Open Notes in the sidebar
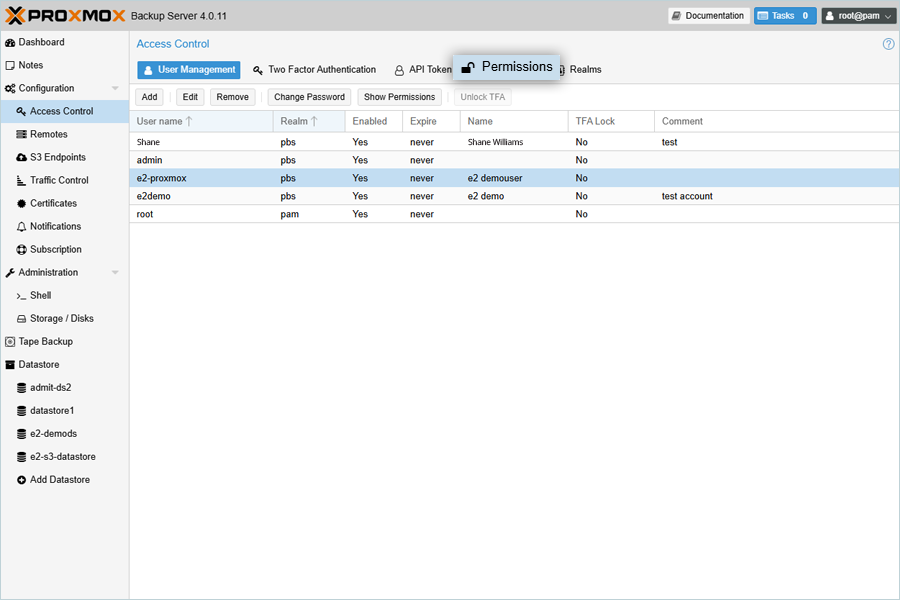This screenshot has height=600, width=900. point(30,65)
